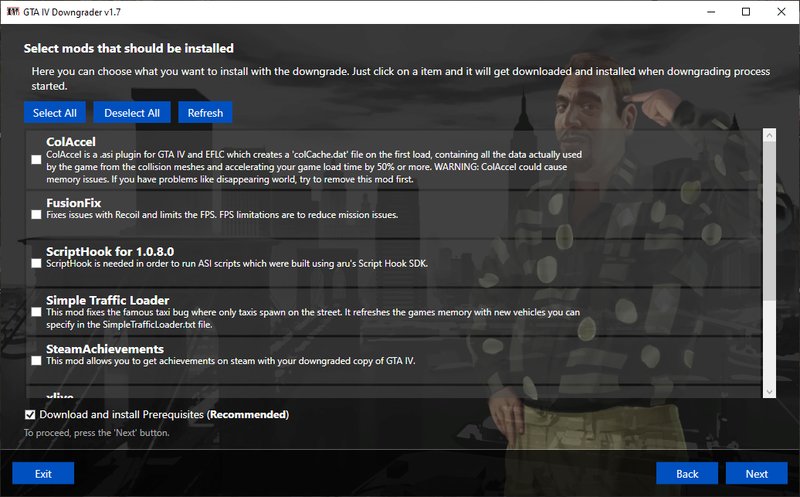Click the SteamAchievements description text
Viewport: 800px width, 497px height.
[231, 361]
